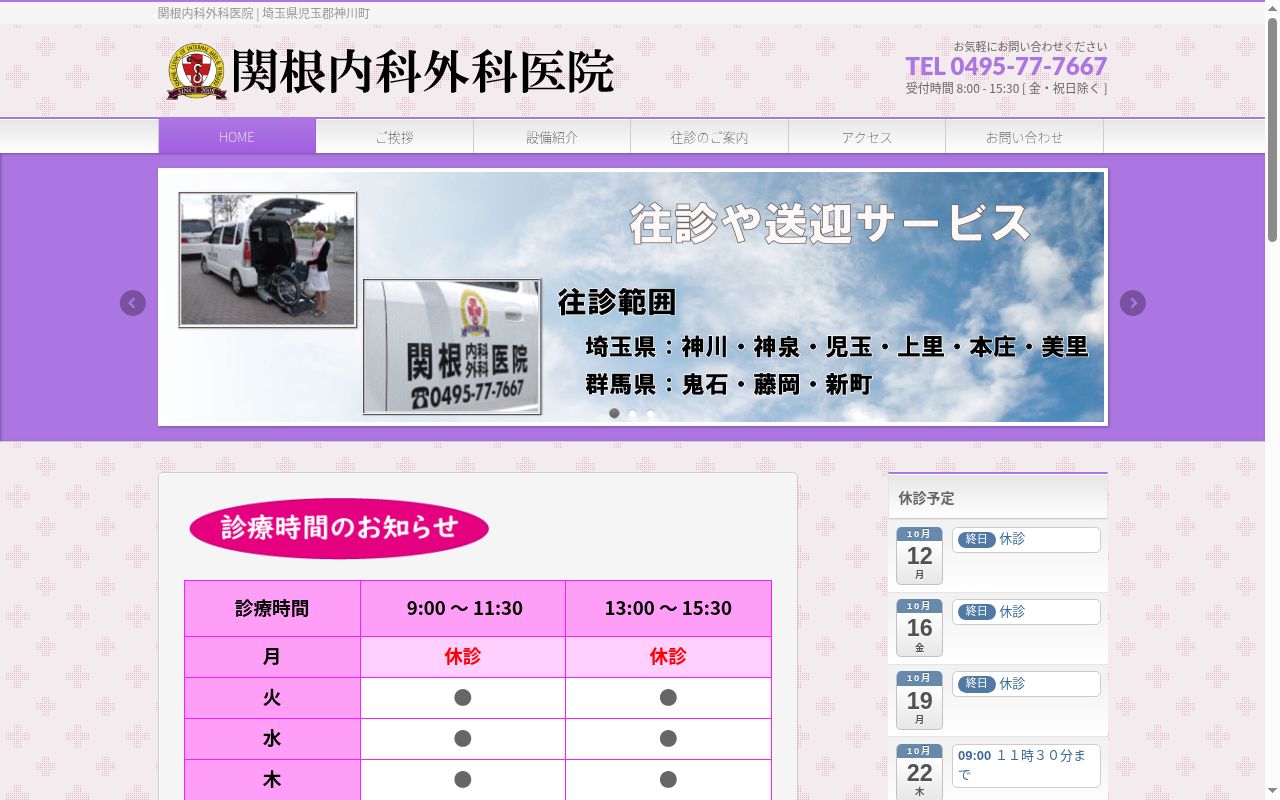Screen dimensions: 1280x800
Task: Open the 休診 entry for October 16
Action: pyautogui.click(x=1026, y=612)
